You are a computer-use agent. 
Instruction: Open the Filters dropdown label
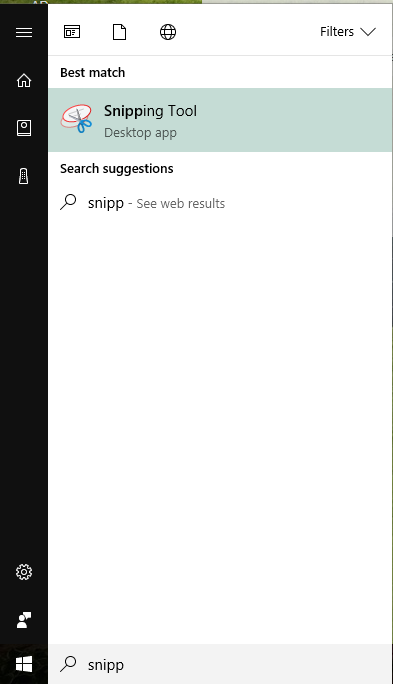337,32
